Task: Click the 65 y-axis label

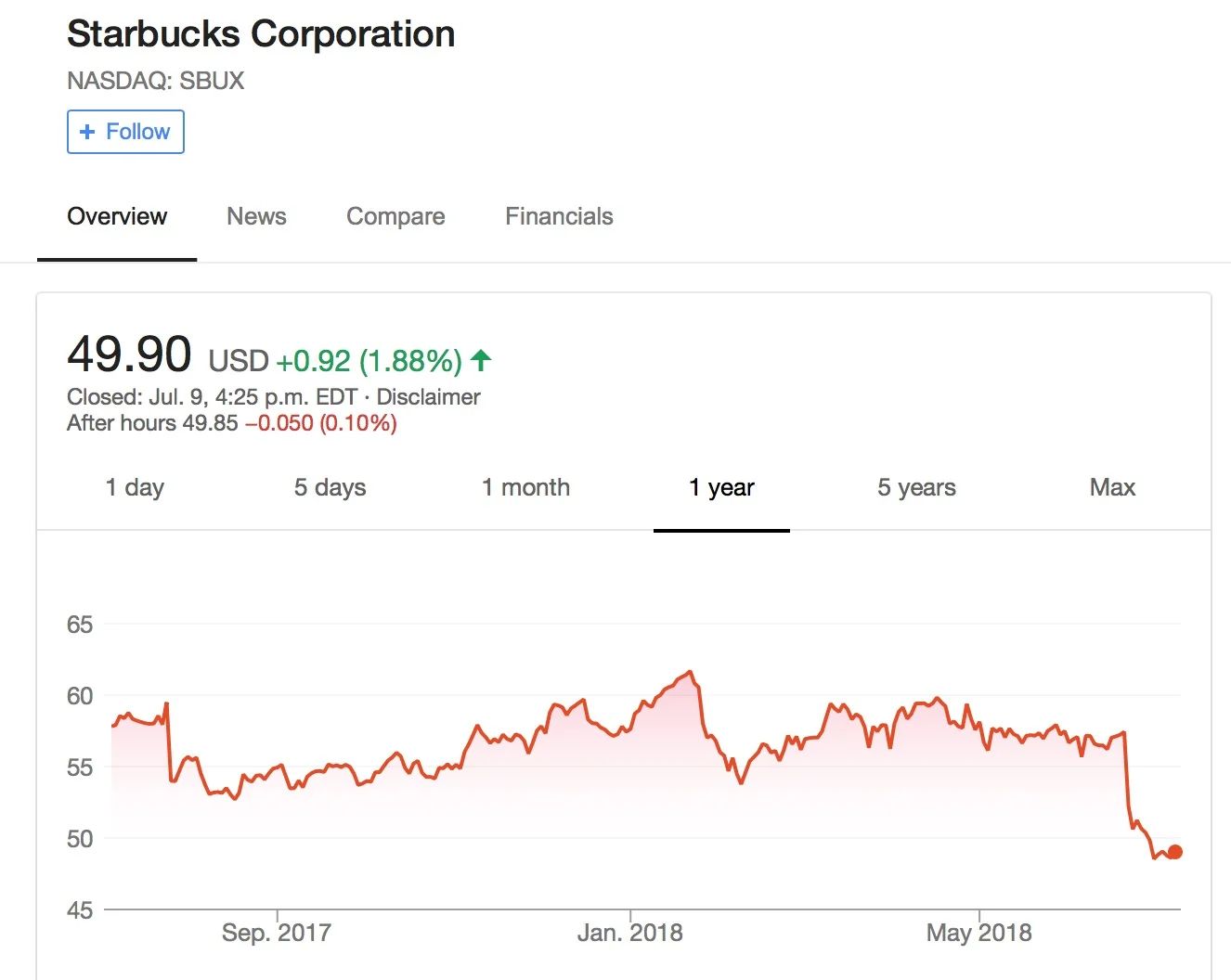Action: (x=80, y=625)
